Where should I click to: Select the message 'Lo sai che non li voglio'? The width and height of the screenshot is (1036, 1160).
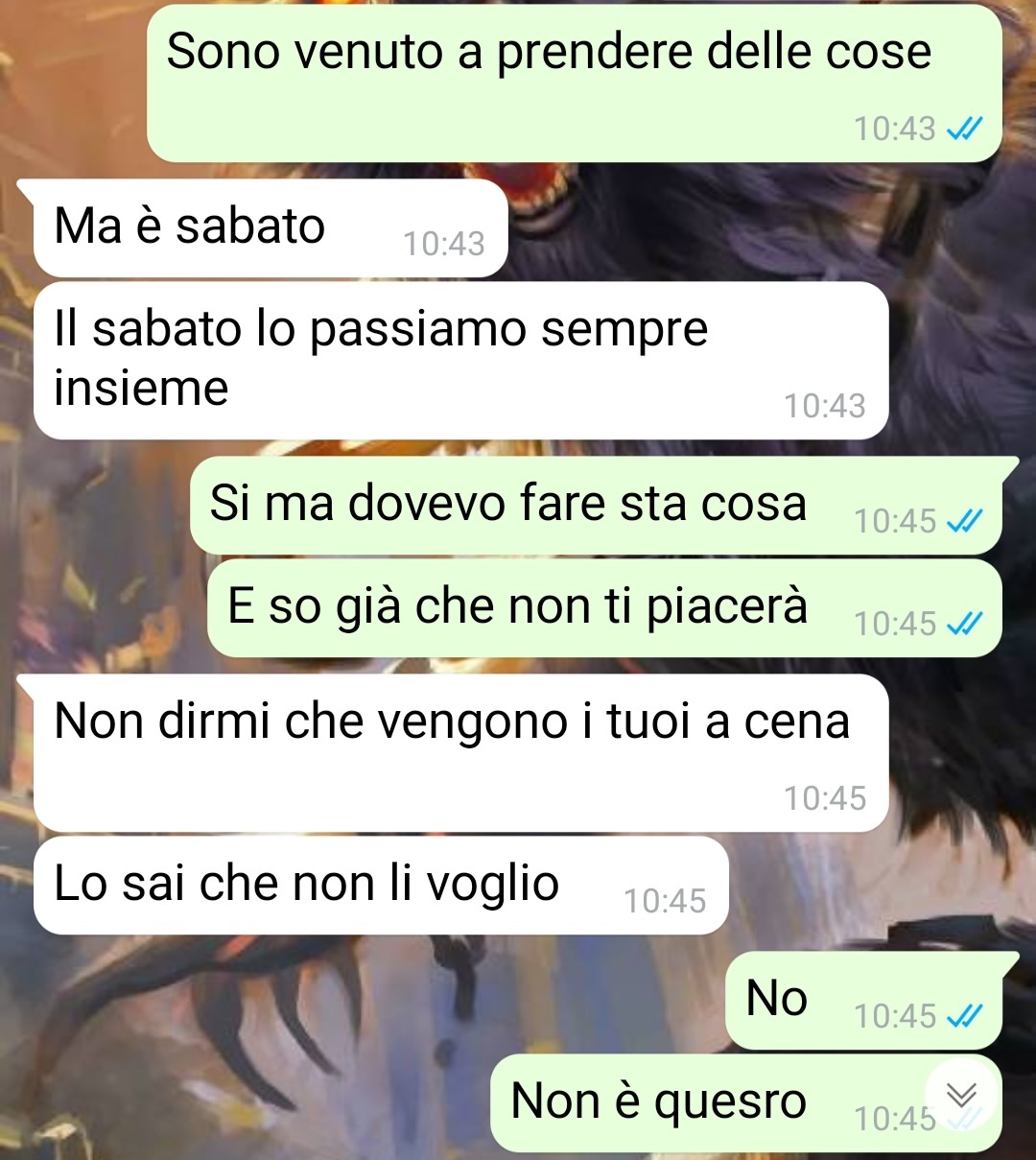(x=381, y=886)
